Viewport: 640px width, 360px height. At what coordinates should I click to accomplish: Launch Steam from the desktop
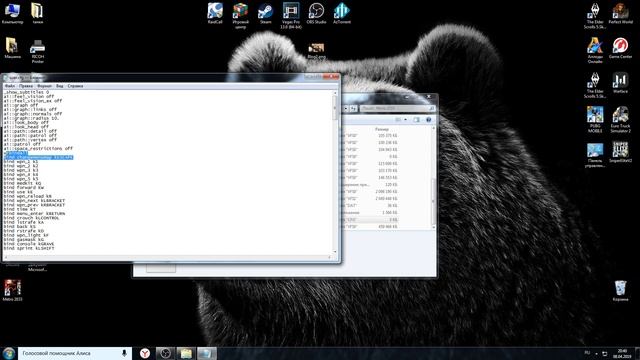tap(265, 13)
